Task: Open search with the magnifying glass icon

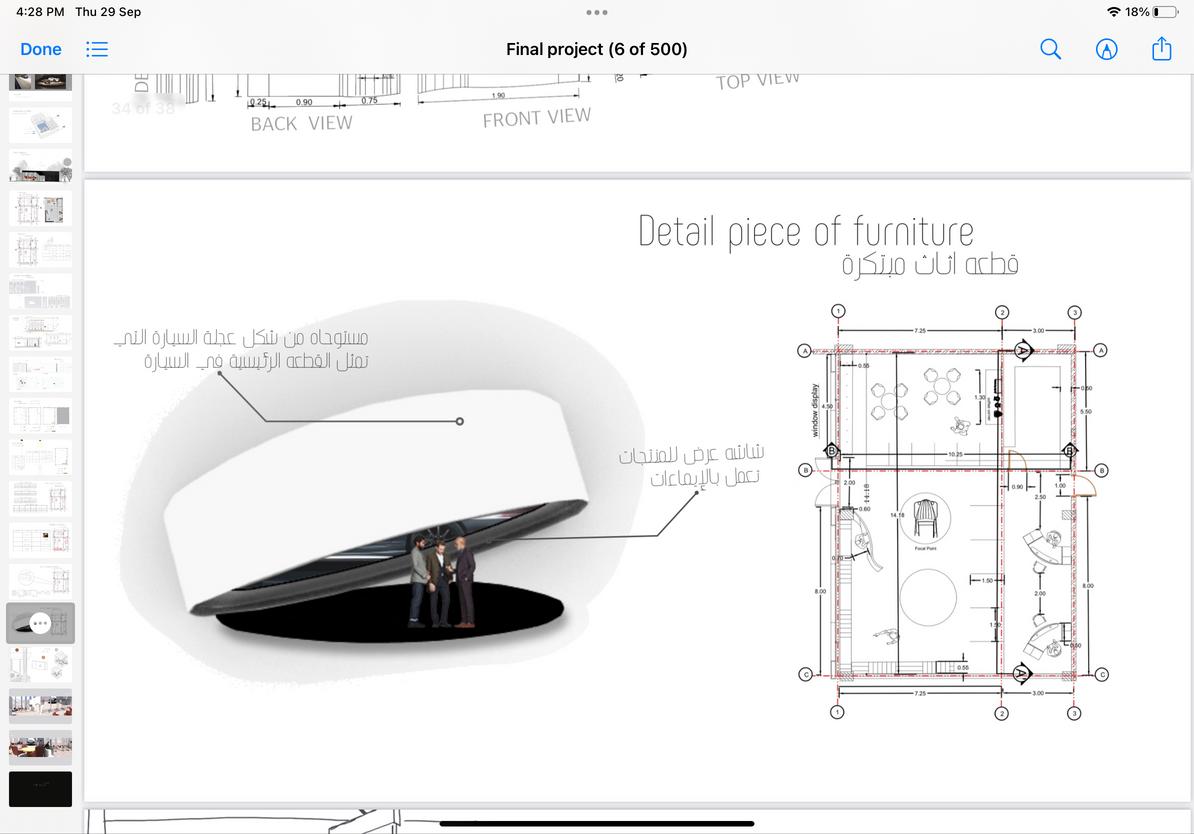Action: (x=1050, y=49)
